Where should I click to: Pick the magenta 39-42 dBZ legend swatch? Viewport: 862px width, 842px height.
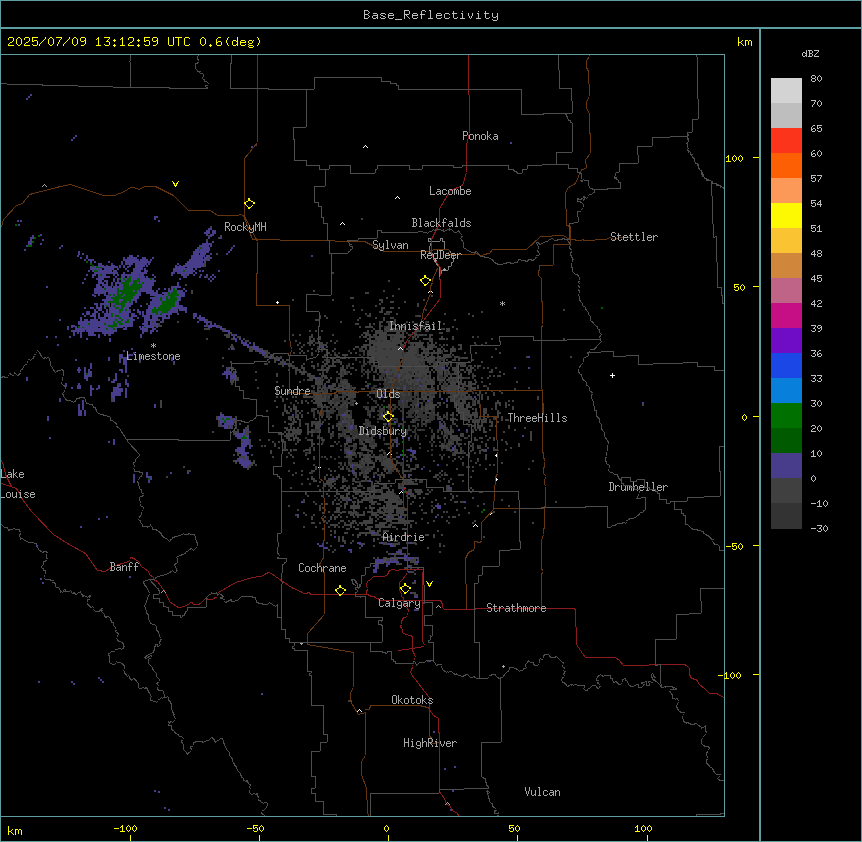(786, 315)
